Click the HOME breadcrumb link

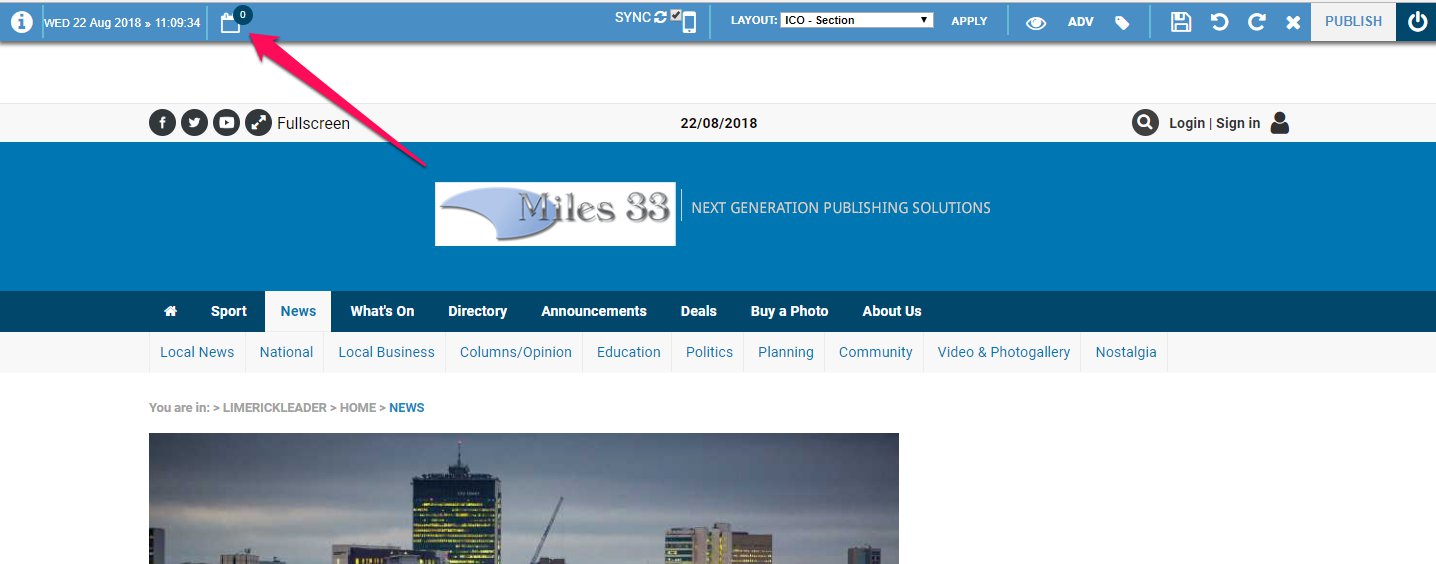pos(357,408)
